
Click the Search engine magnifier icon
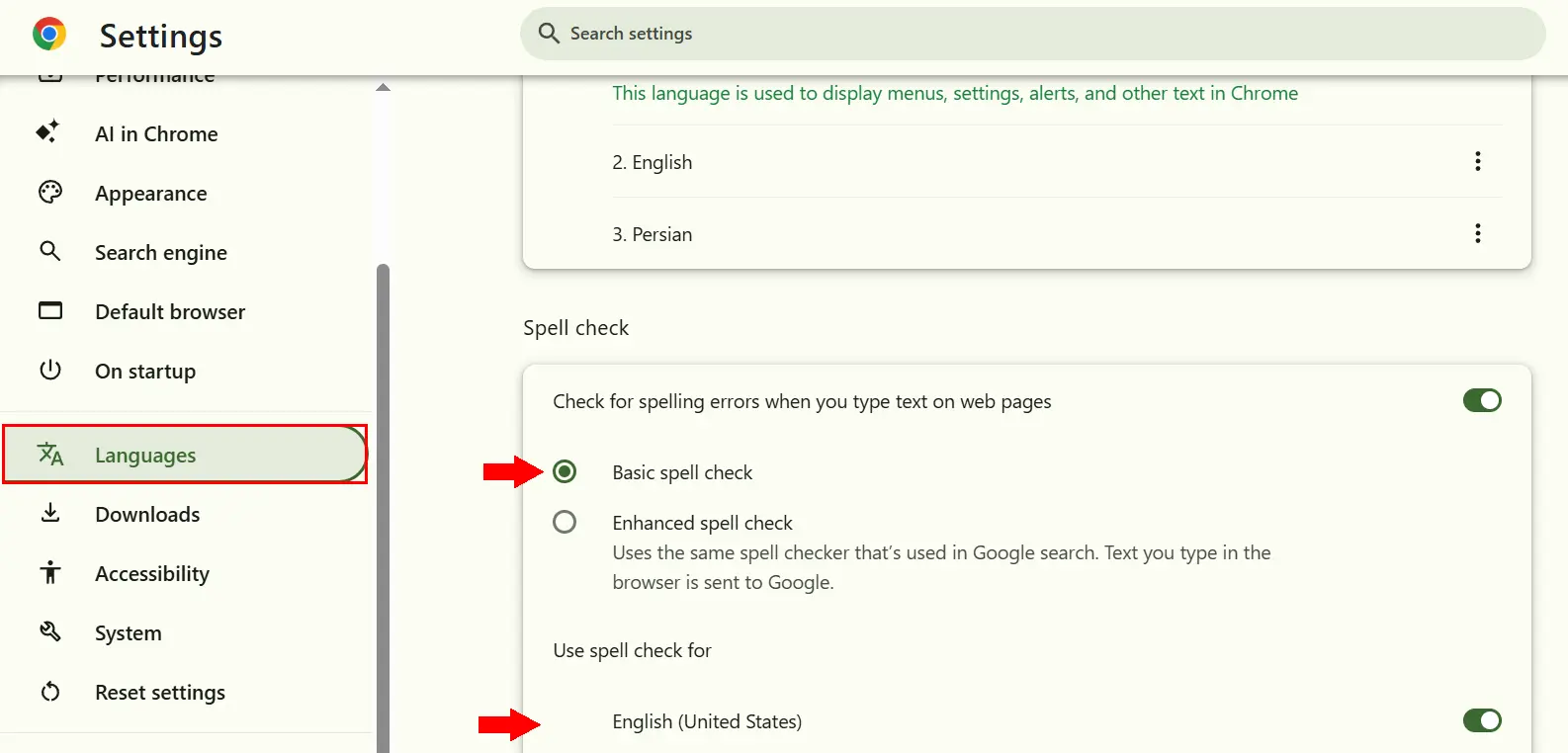50,251
